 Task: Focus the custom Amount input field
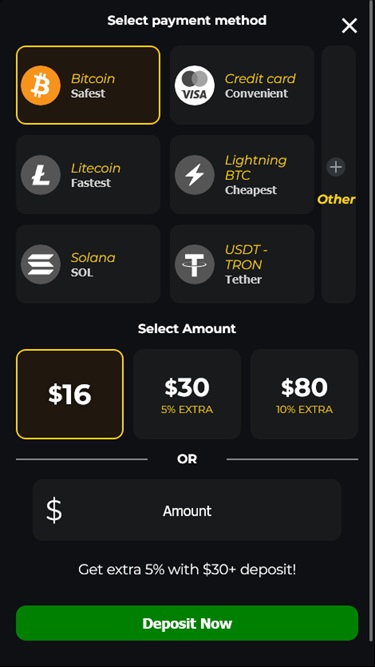187,510
